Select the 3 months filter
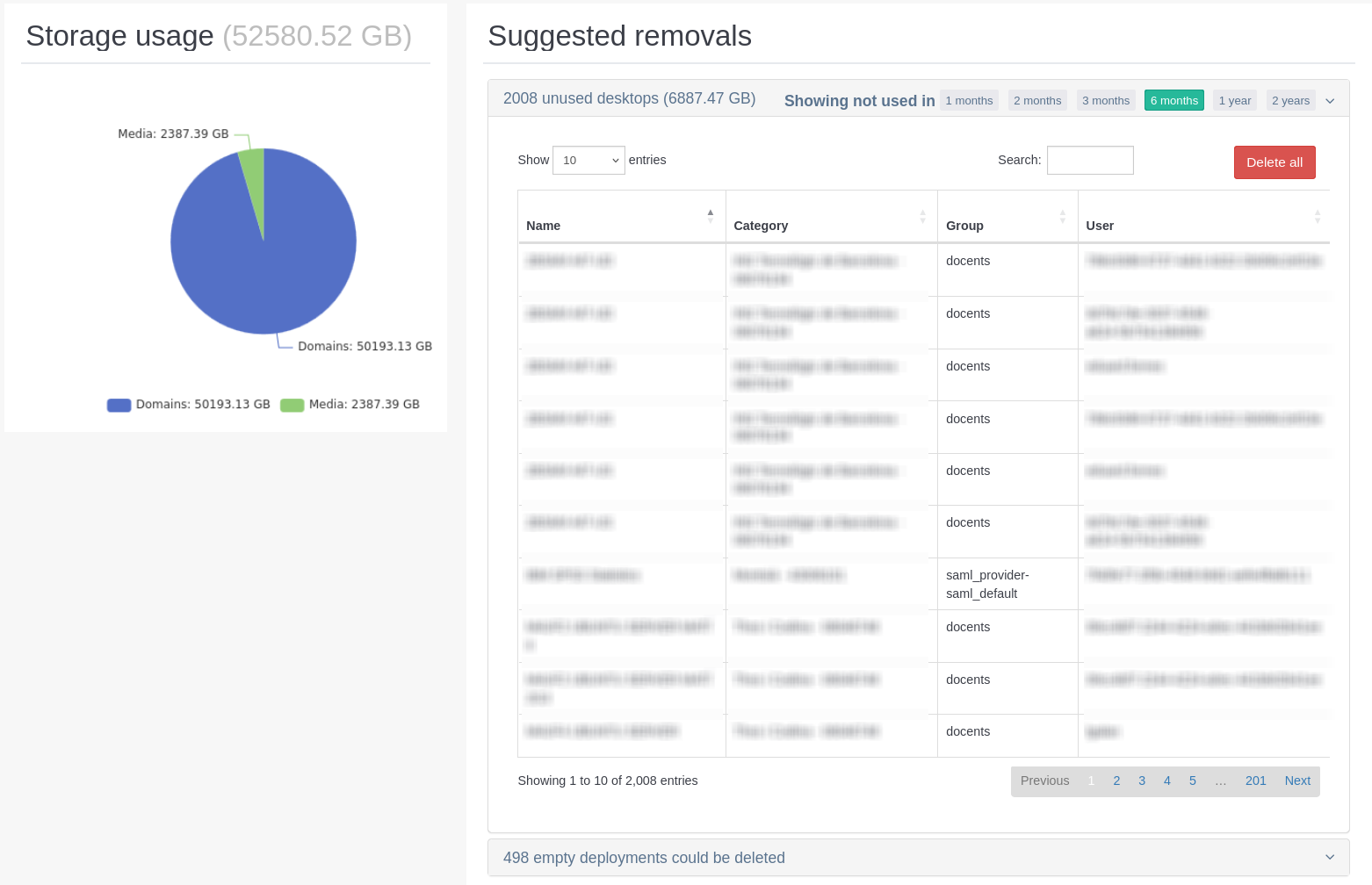Viewport: 1372px width, 885px height. pos(1106,101)
